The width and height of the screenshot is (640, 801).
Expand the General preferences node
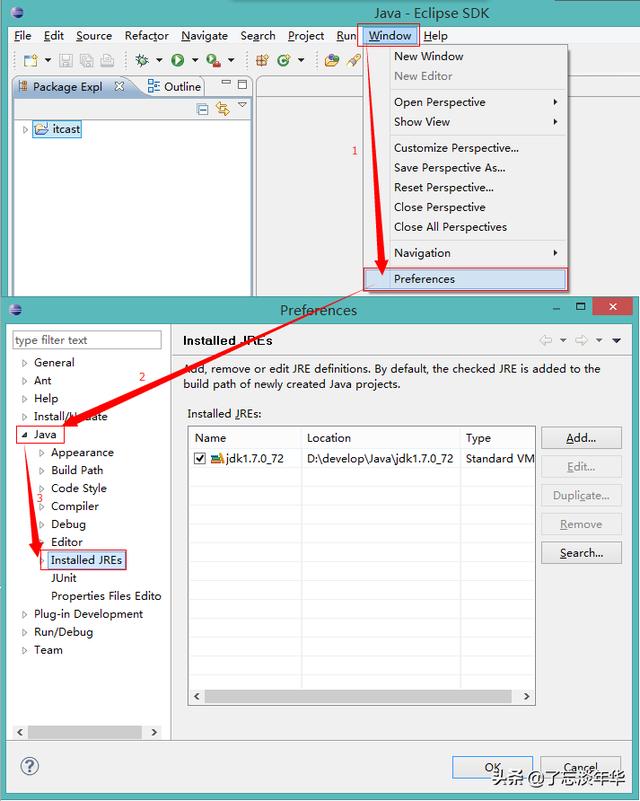coord(24,363)
